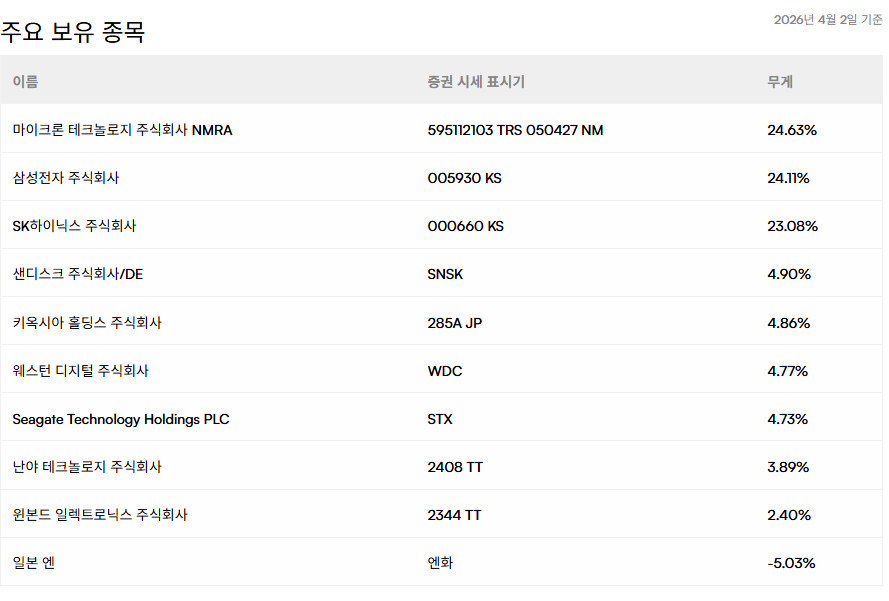The height and width of the screenshot is (601, 889).
Task: Select 웨스턴 디지털 주식회사 name
Action: coord(81,371)
